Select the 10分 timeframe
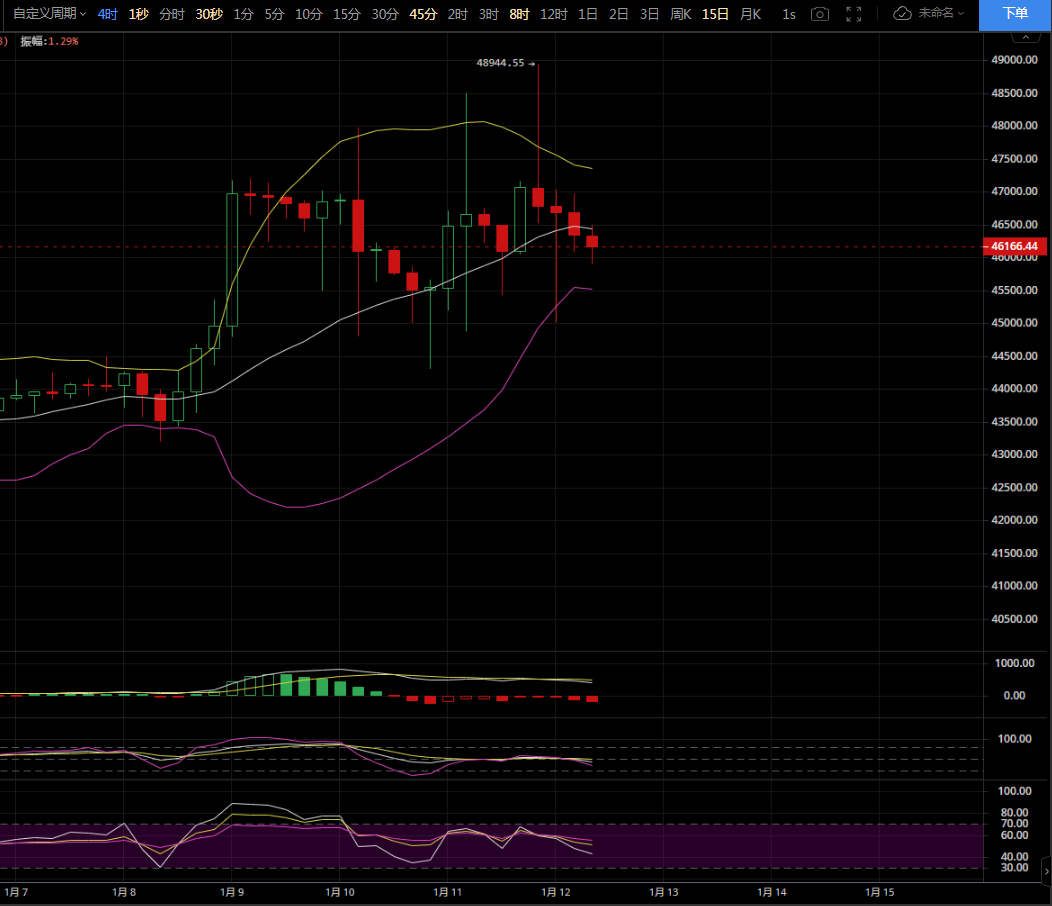Image resolution: width=1052 pixels, height=906 pixels. coord(309,14)
